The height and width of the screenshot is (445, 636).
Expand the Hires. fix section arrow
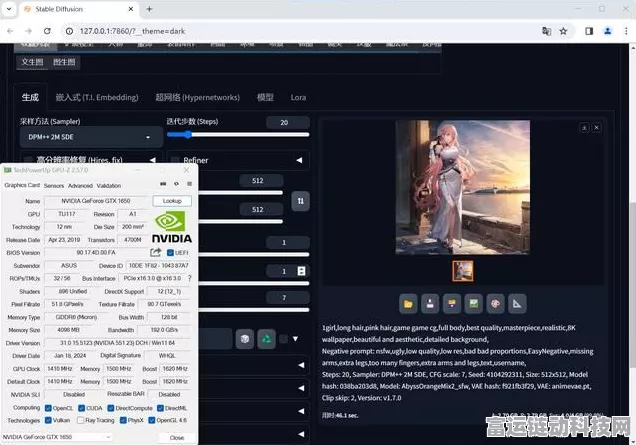coord(153,160)
